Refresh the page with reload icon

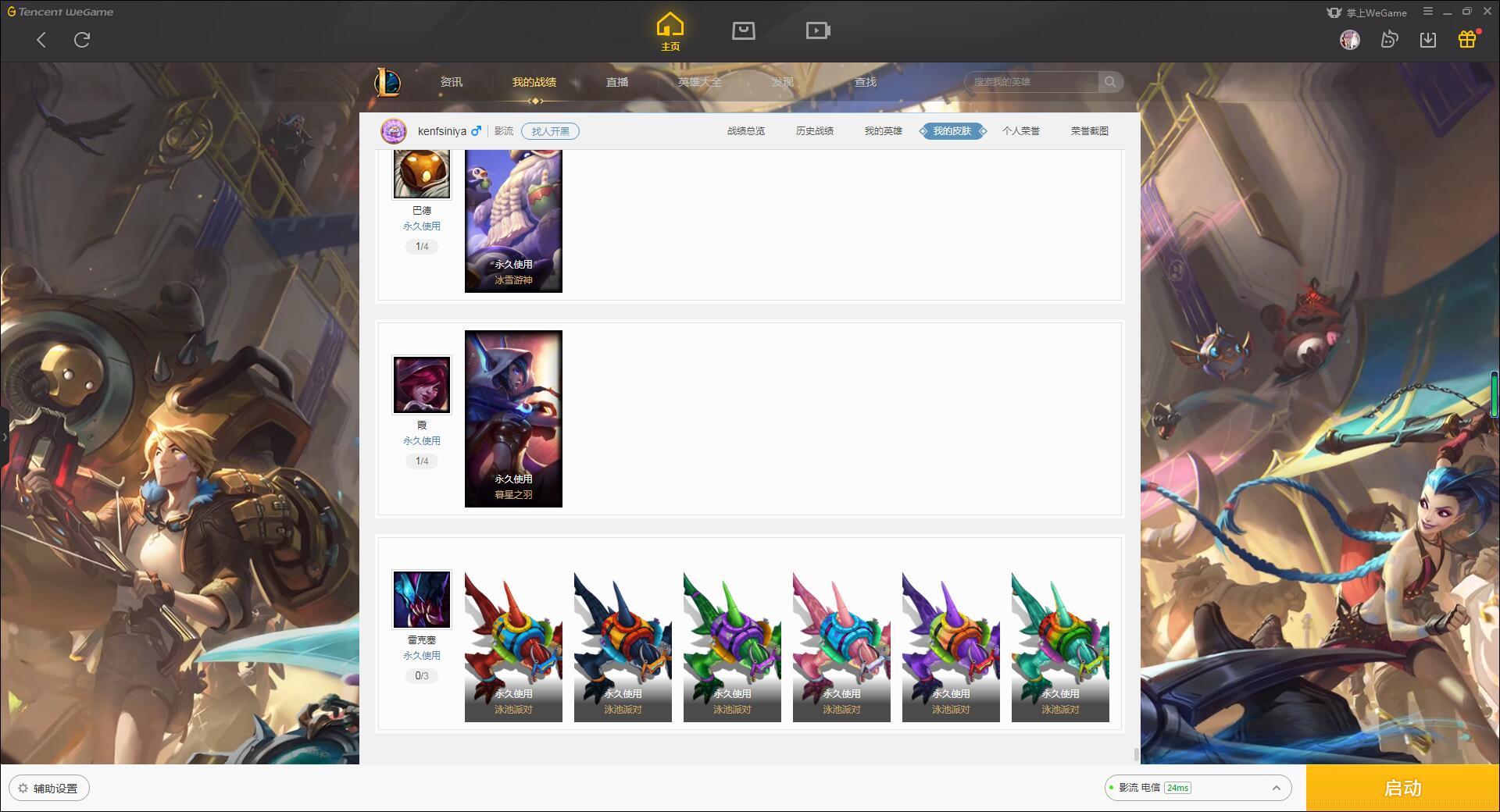[x=82, y=40]
